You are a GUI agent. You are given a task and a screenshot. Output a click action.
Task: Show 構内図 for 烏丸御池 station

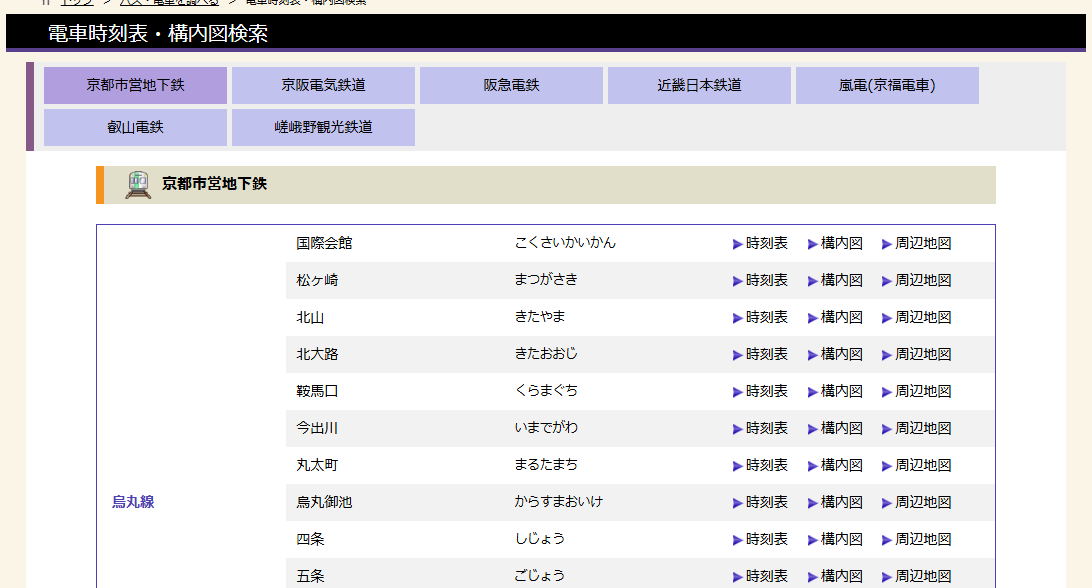[835, 502]
